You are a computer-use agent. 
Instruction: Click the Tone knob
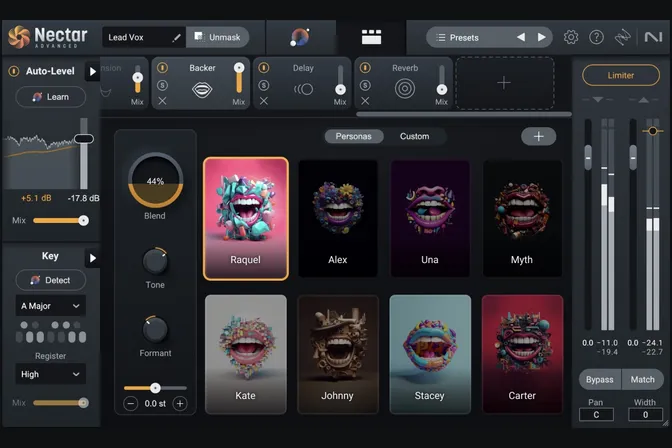point(155,262)
